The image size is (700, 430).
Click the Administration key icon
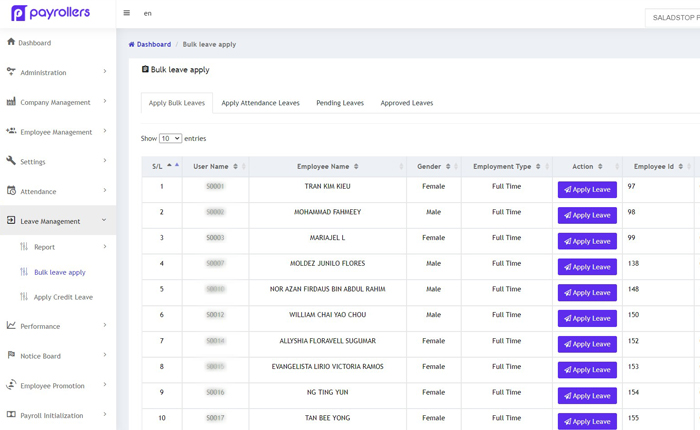coord(11,71)
